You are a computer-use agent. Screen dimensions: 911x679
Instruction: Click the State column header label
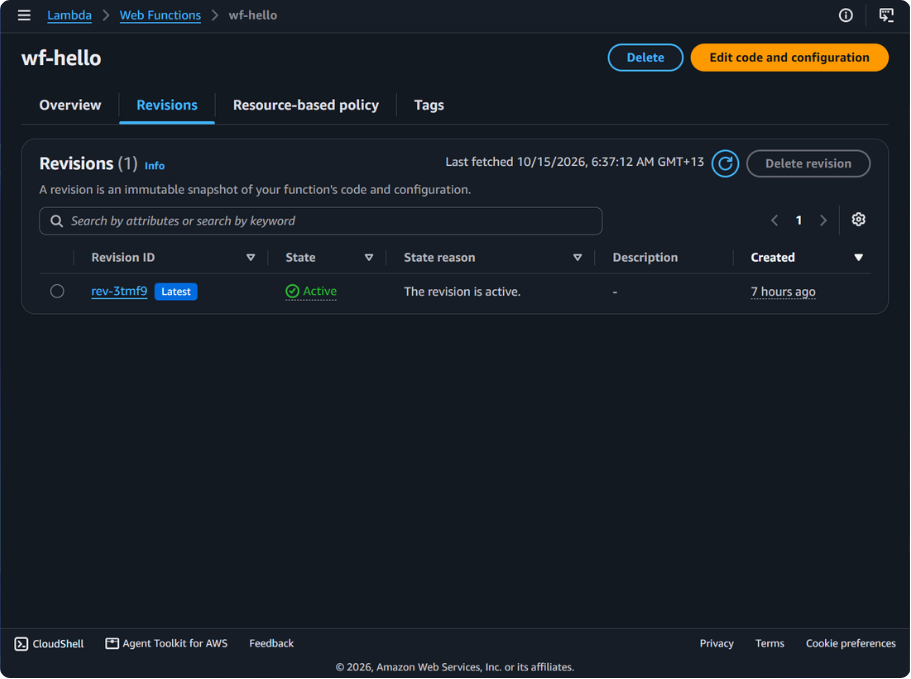pos(300,257)
